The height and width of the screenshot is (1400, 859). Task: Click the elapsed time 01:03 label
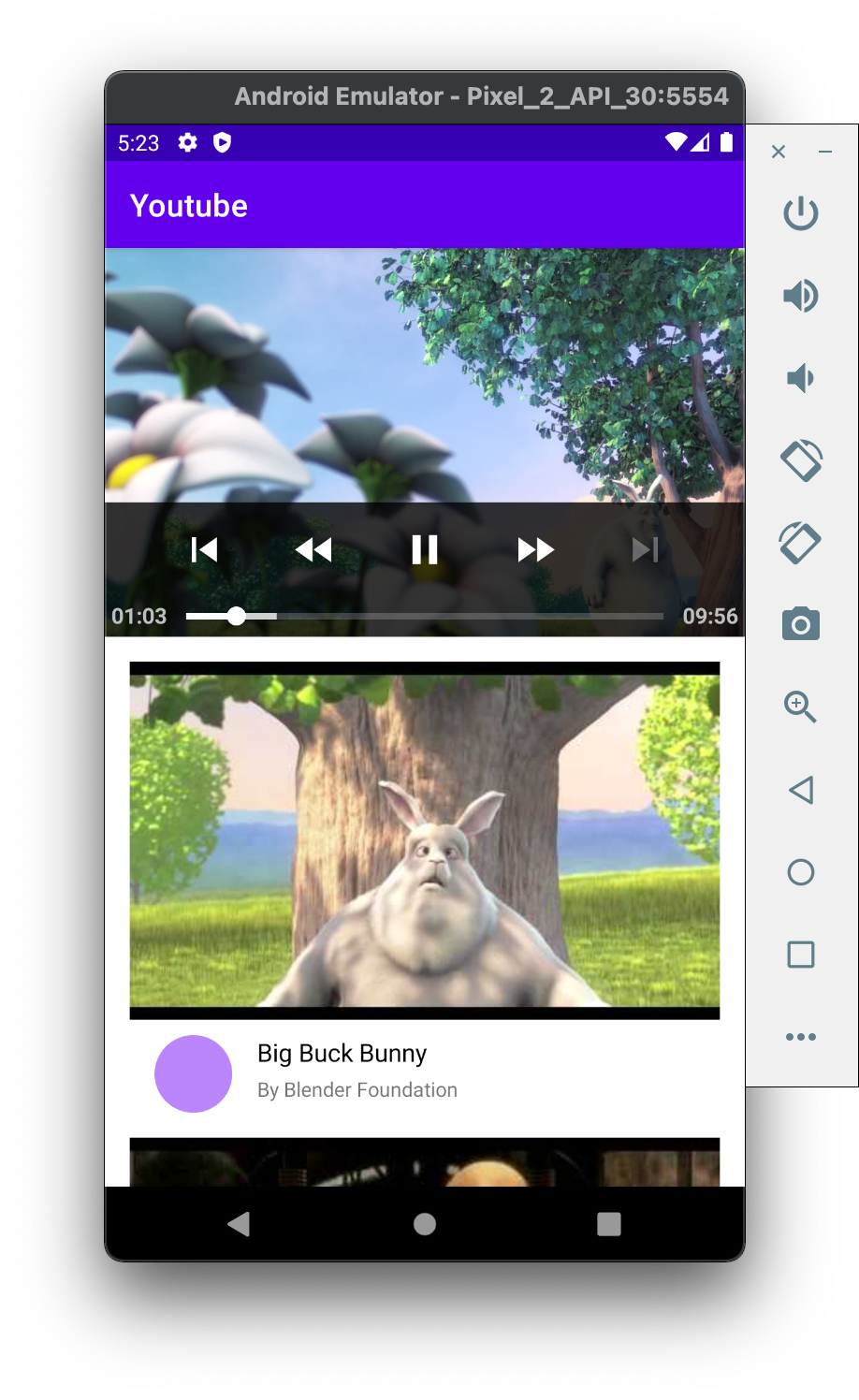tap(139, 617)
